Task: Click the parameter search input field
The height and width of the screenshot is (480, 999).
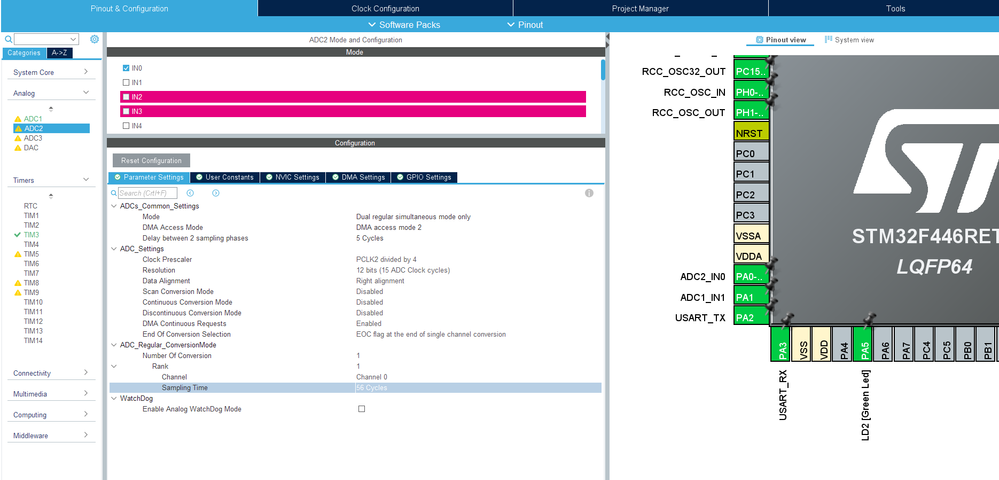Action: 148,193
